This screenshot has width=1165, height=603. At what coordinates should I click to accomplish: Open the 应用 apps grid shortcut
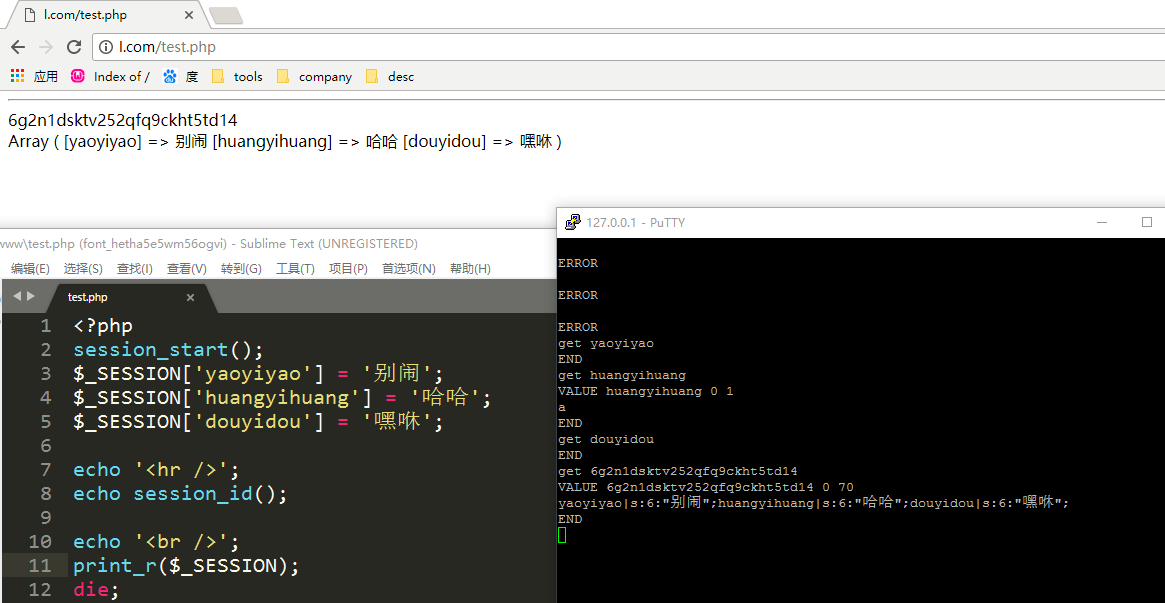pos(34,76)
